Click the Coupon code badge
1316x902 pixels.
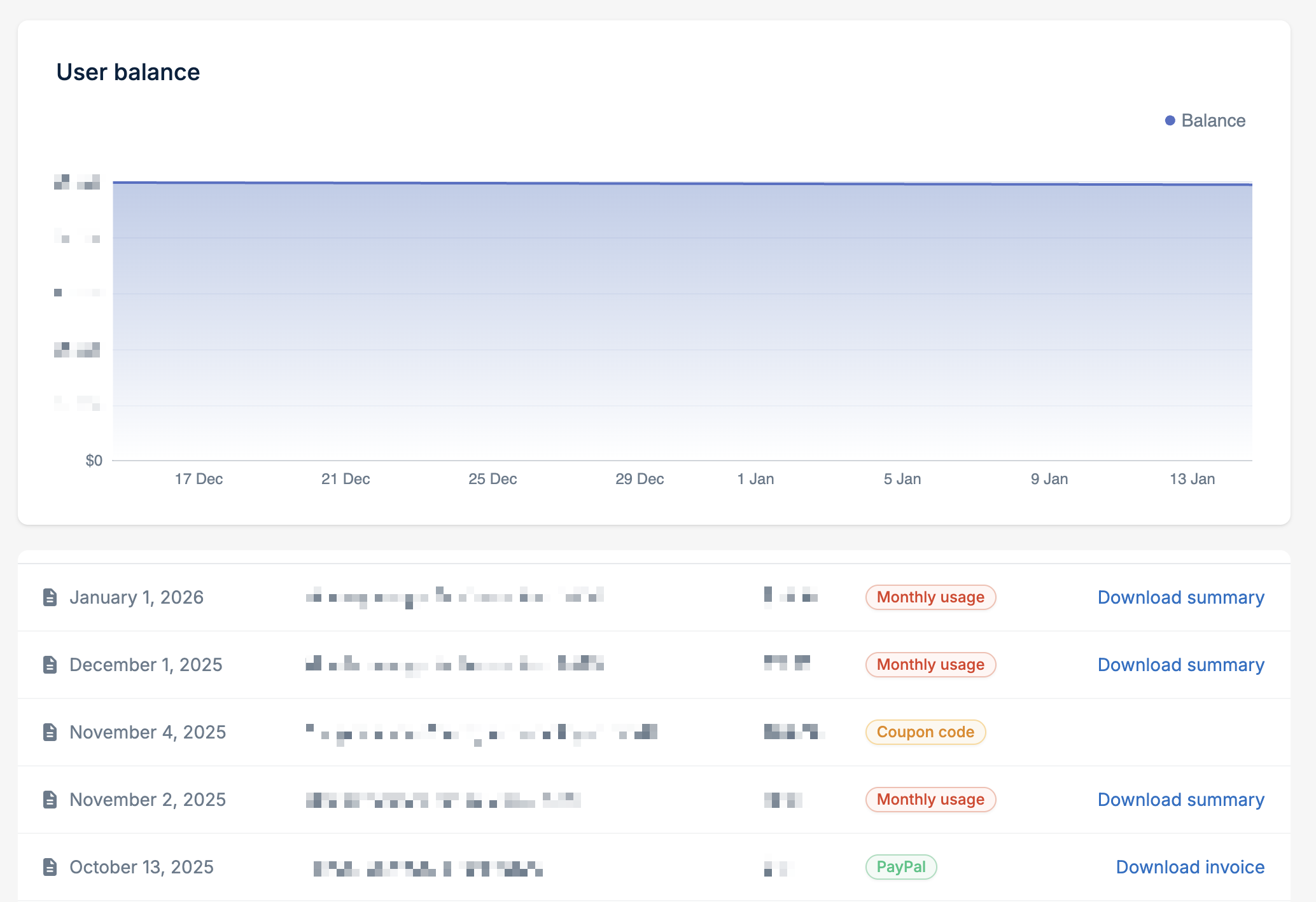[x=925, y=732]
